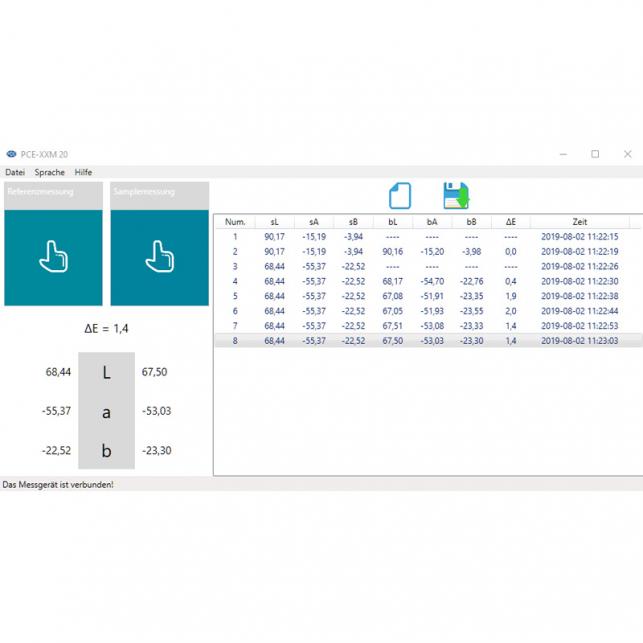Select row with time 2019-08-02 11:22:15
This screenshot has width=643, height=643.
coord(429,237)
